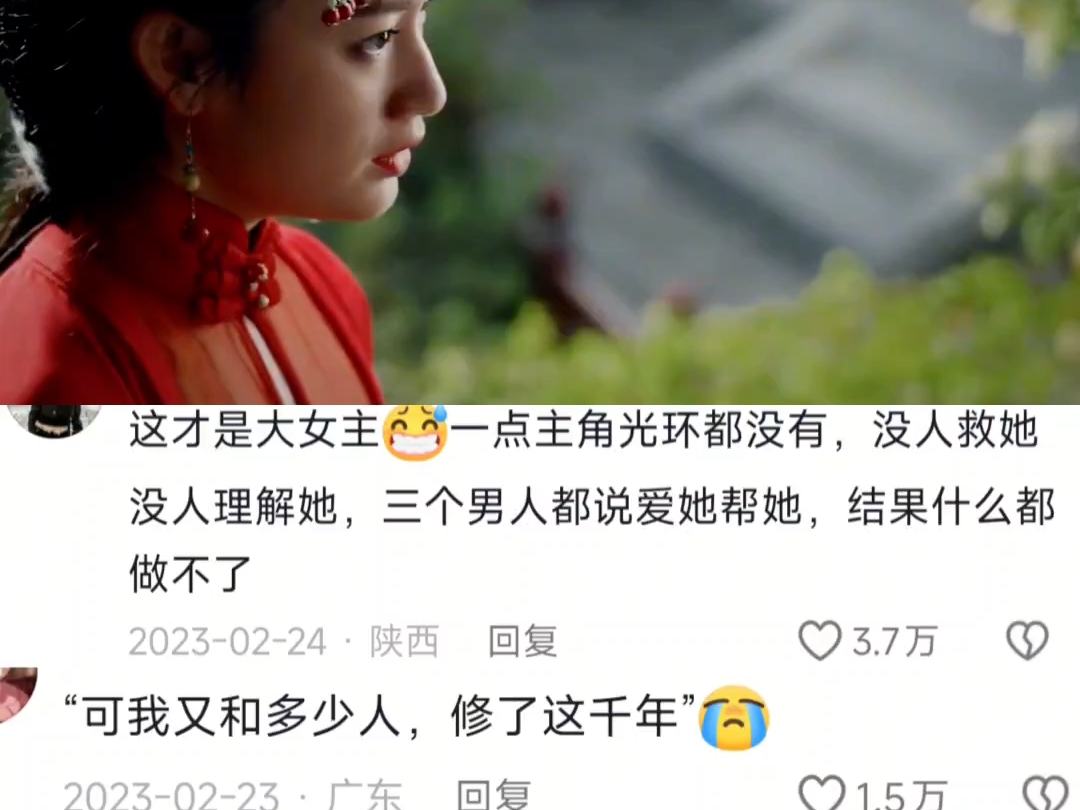Tap 回复 under the 2023-02-23 comment

493,794
